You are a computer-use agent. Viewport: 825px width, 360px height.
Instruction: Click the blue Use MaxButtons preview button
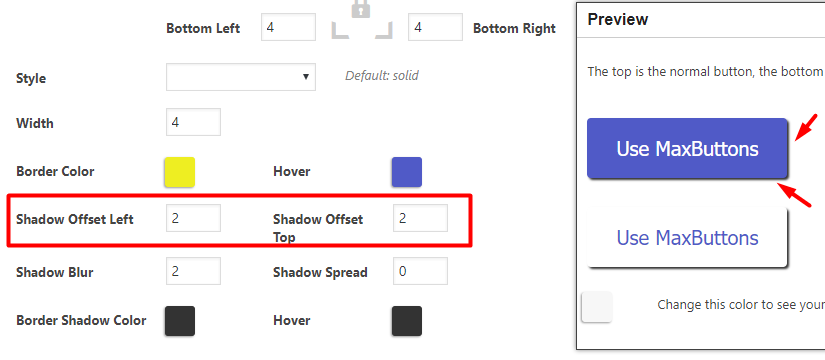tap(687, 148)
